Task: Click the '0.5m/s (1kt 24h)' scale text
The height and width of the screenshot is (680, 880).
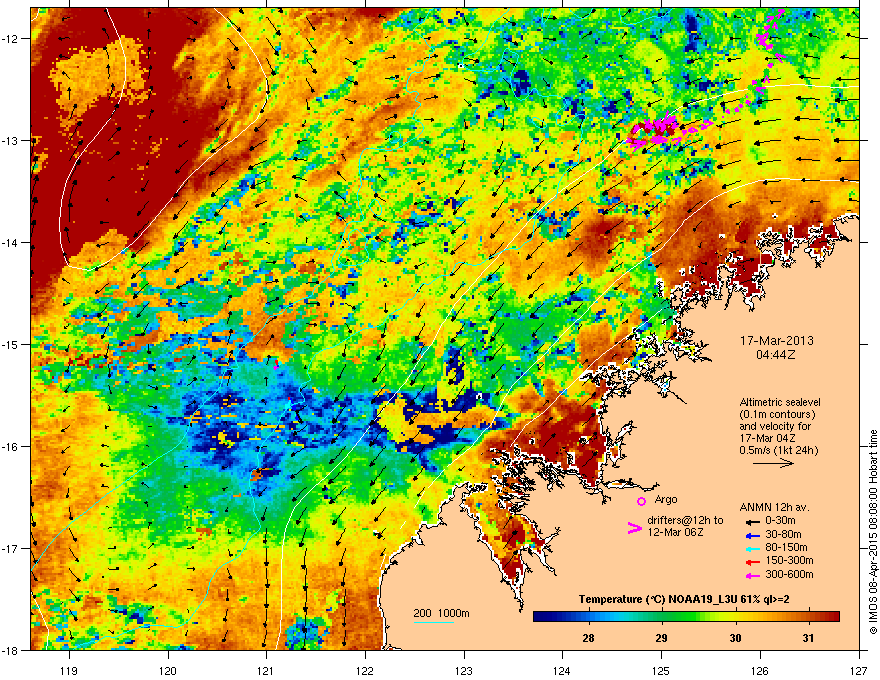Action: click(x=778, y=450)
